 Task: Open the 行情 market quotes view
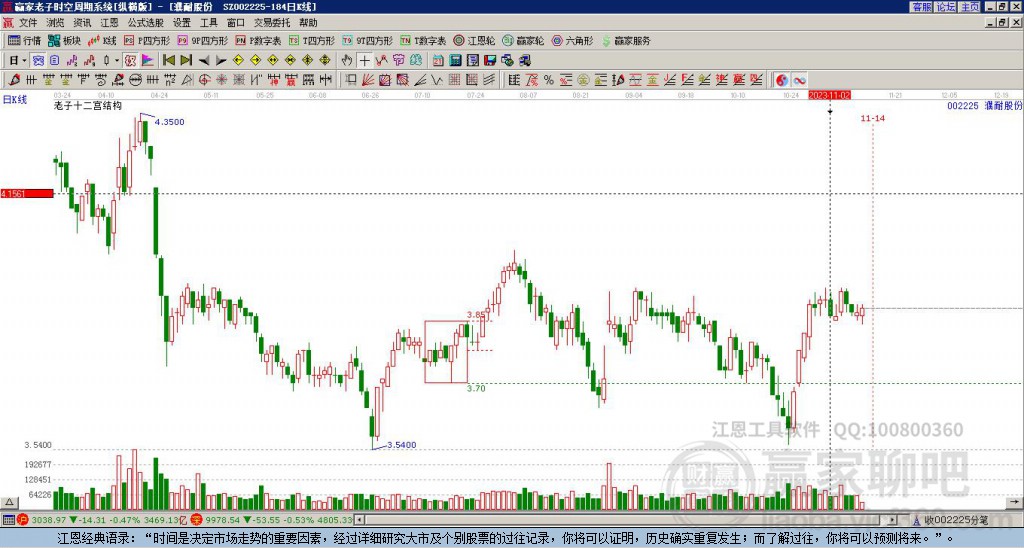click(24, 41)
